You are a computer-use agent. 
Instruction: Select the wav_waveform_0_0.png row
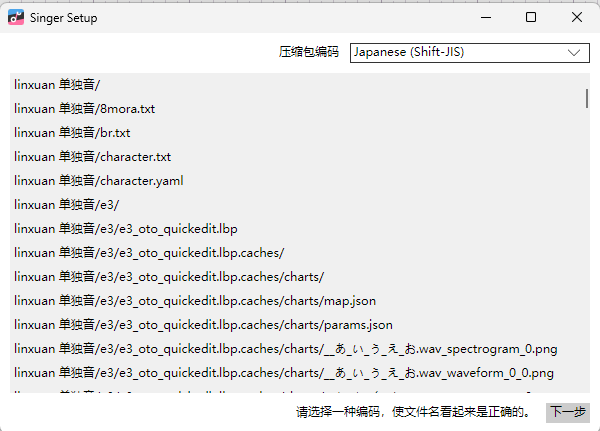pos(299,373)
